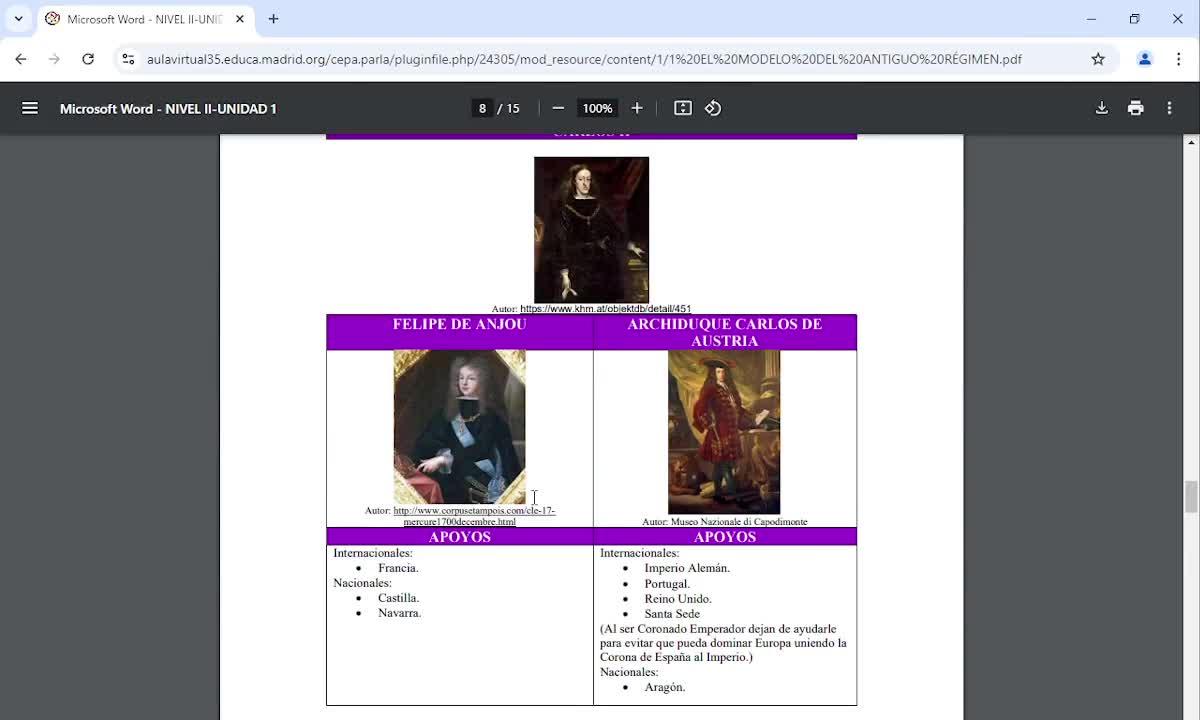Restore down the browser window
Image resolution: width=1200 pixels, height=720 pixels.
(1134, 19)
